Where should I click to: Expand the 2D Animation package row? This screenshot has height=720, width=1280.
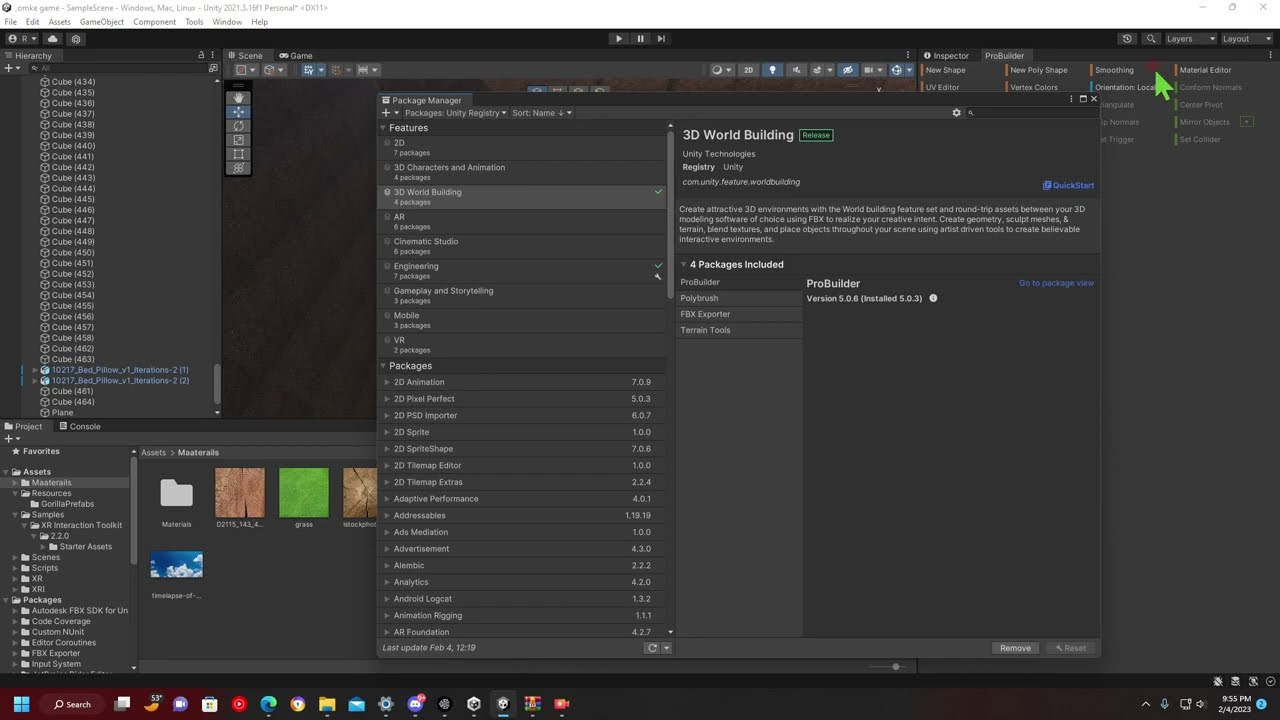coord(387,382)
